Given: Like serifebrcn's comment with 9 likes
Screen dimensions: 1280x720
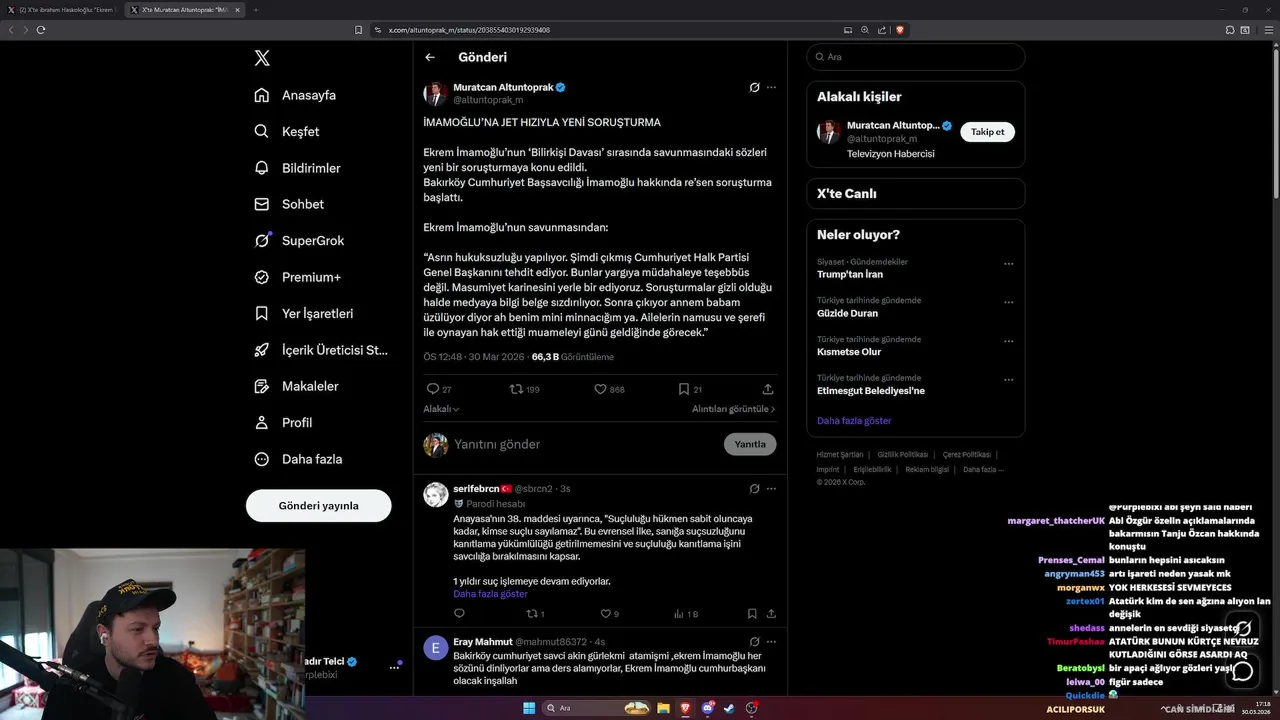Looking at the screenshot, I should [x=605, y=614].
